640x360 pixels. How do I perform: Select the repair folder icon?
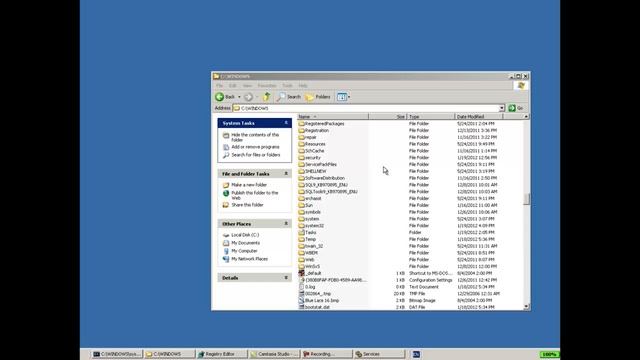301,137
